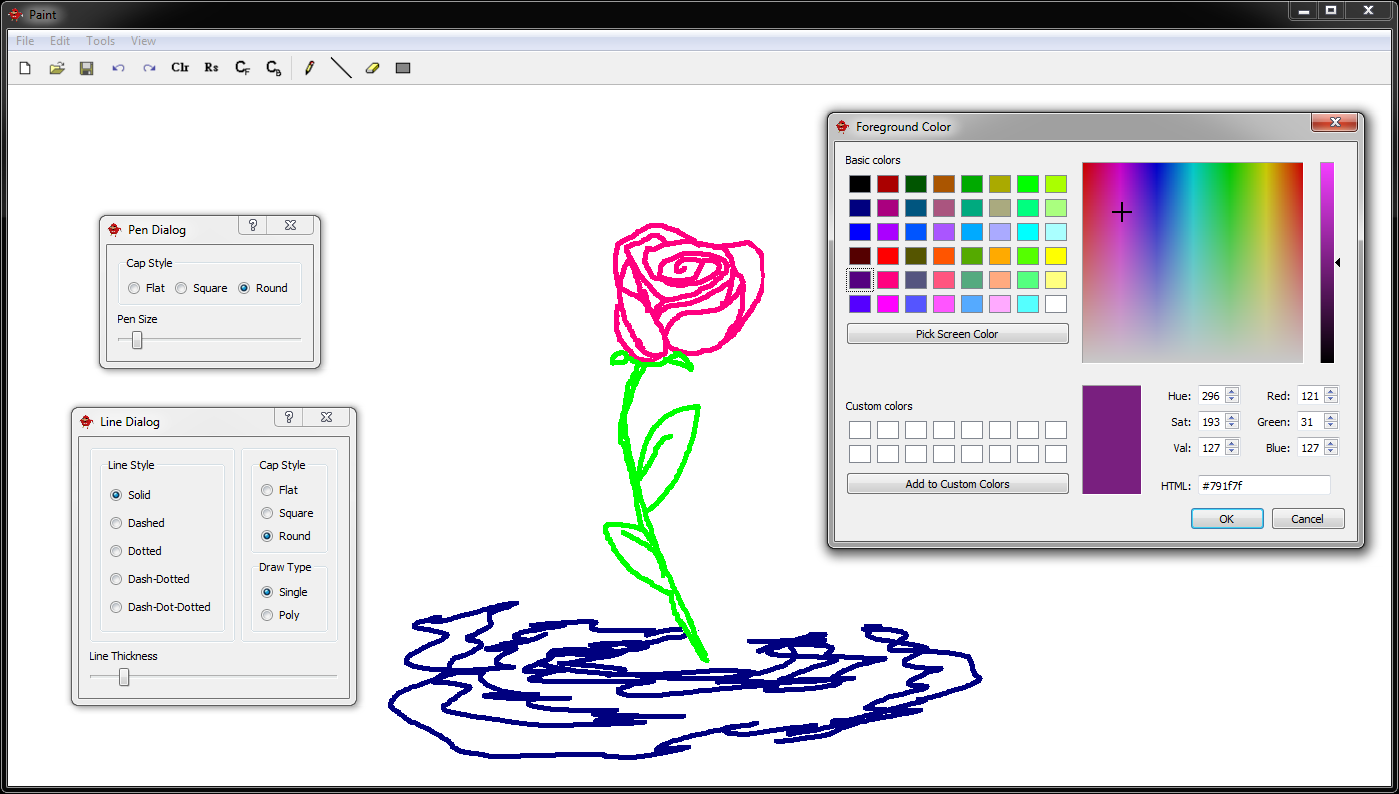Open the File menu

(23, 40)
